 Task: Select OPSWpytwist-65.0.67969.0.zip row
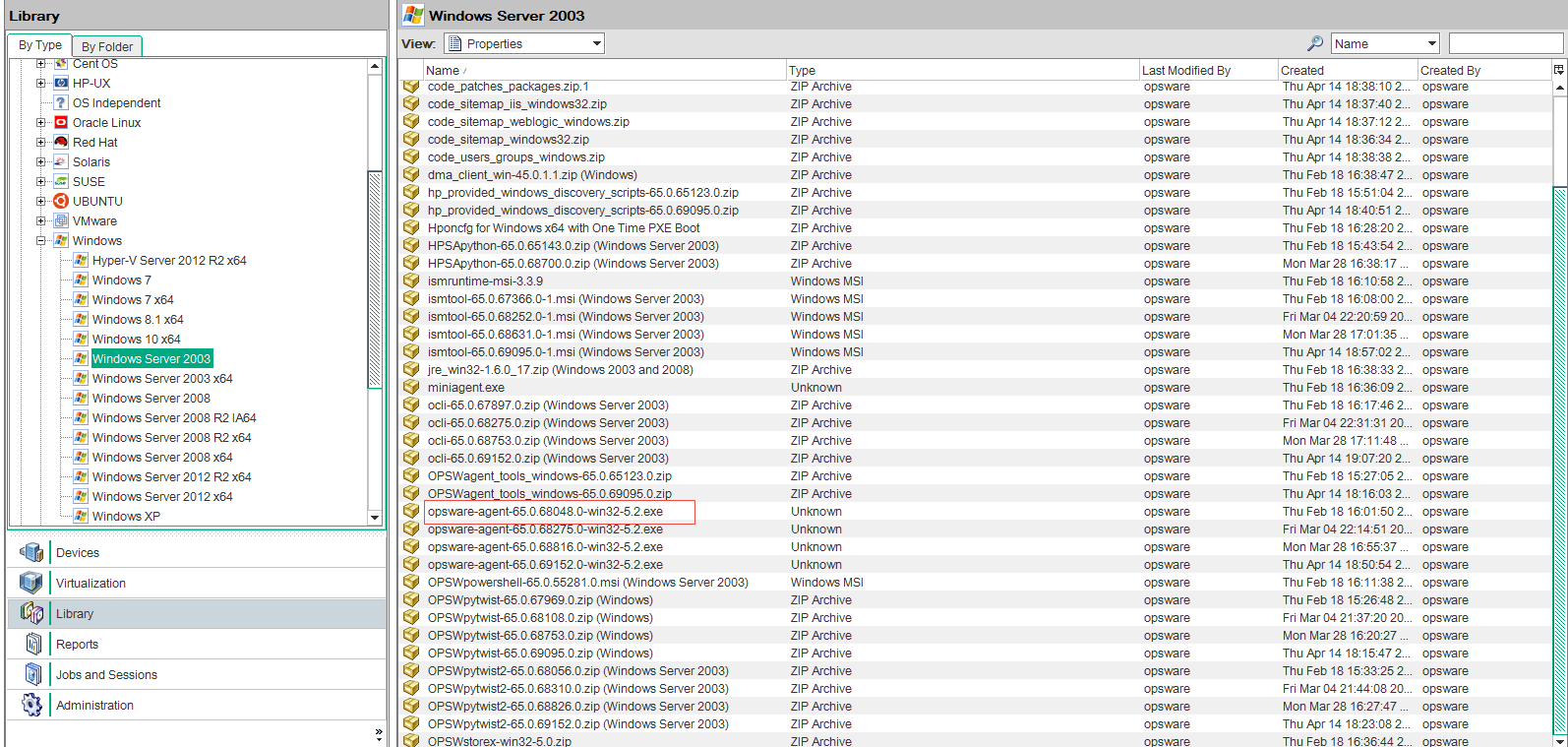(x=976, y=600)
